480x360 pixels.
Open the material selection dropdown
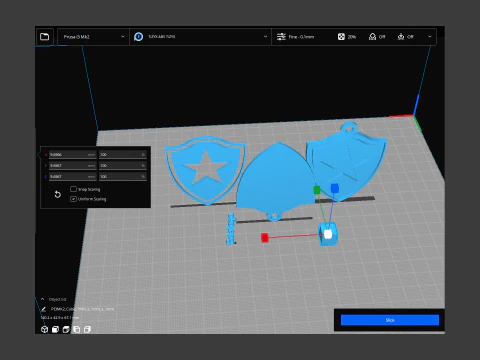click(200, 37)
